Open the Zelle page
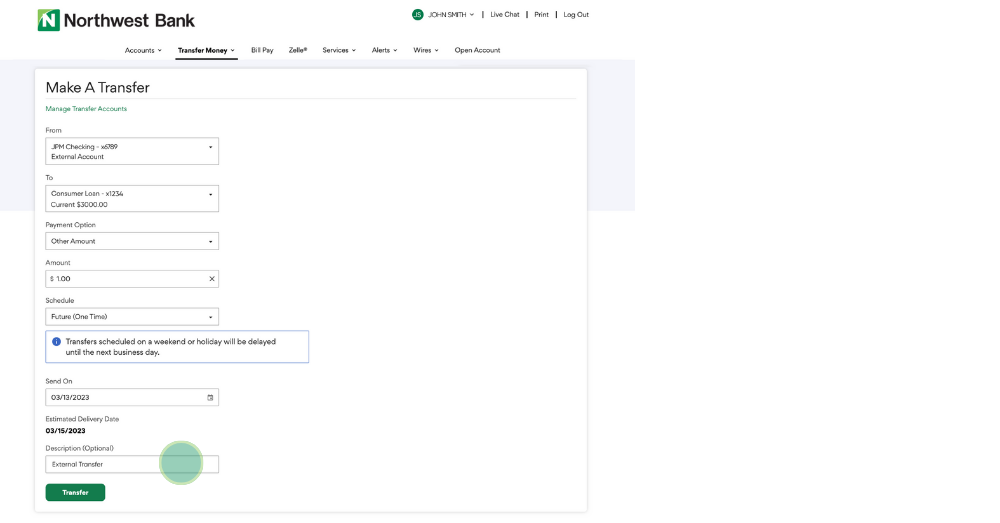This screenshot has height=523, width=1000. [x=298, y=50]
